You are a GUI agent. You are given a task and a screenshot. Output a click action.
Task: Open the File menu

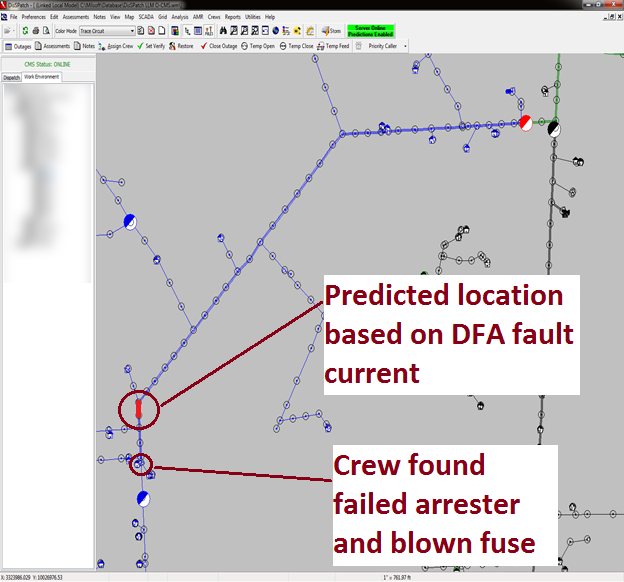pyautogui.click(x=14, y=17)
